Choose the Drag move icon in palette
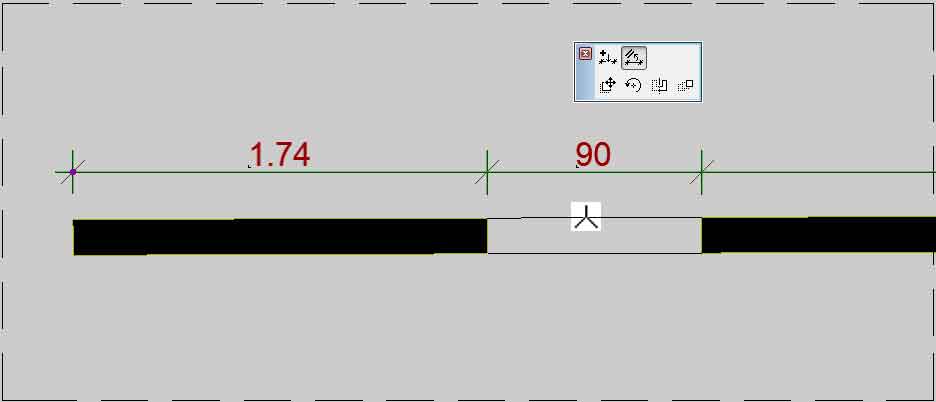Viewport: 936px width, 402px height. click(607, 85)
